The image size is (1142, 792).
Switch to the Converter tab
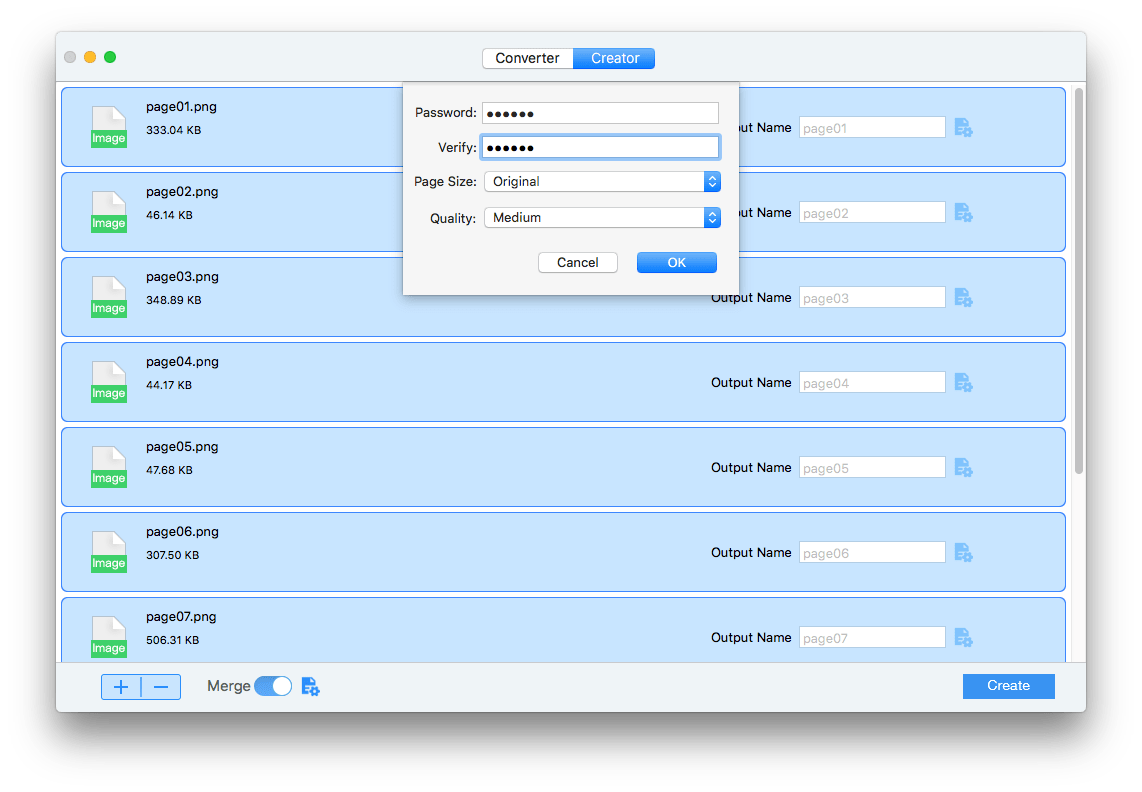coord(527,58)
